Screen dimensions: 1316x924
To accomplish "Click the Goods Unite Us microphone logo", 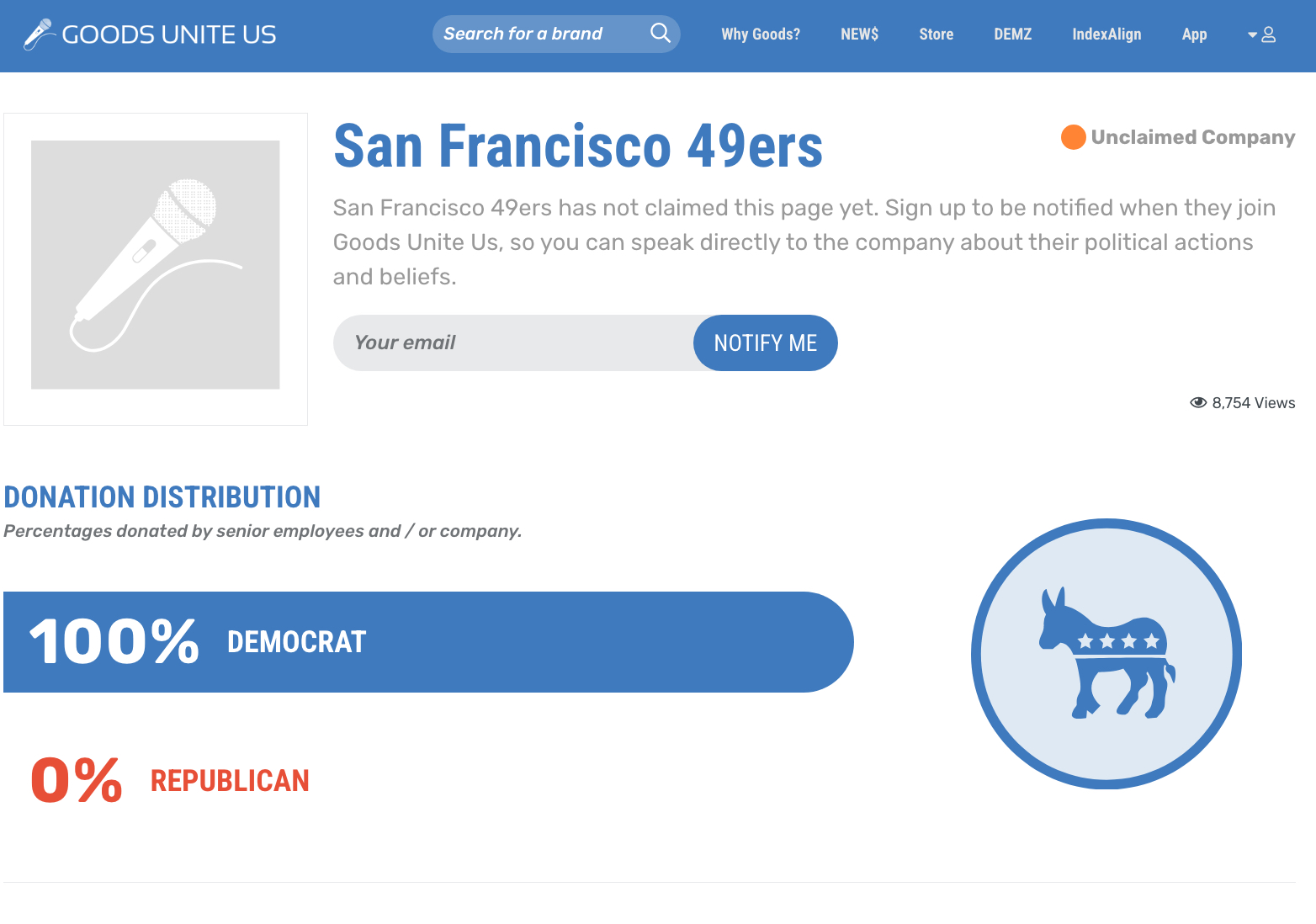I will point(38,35).
